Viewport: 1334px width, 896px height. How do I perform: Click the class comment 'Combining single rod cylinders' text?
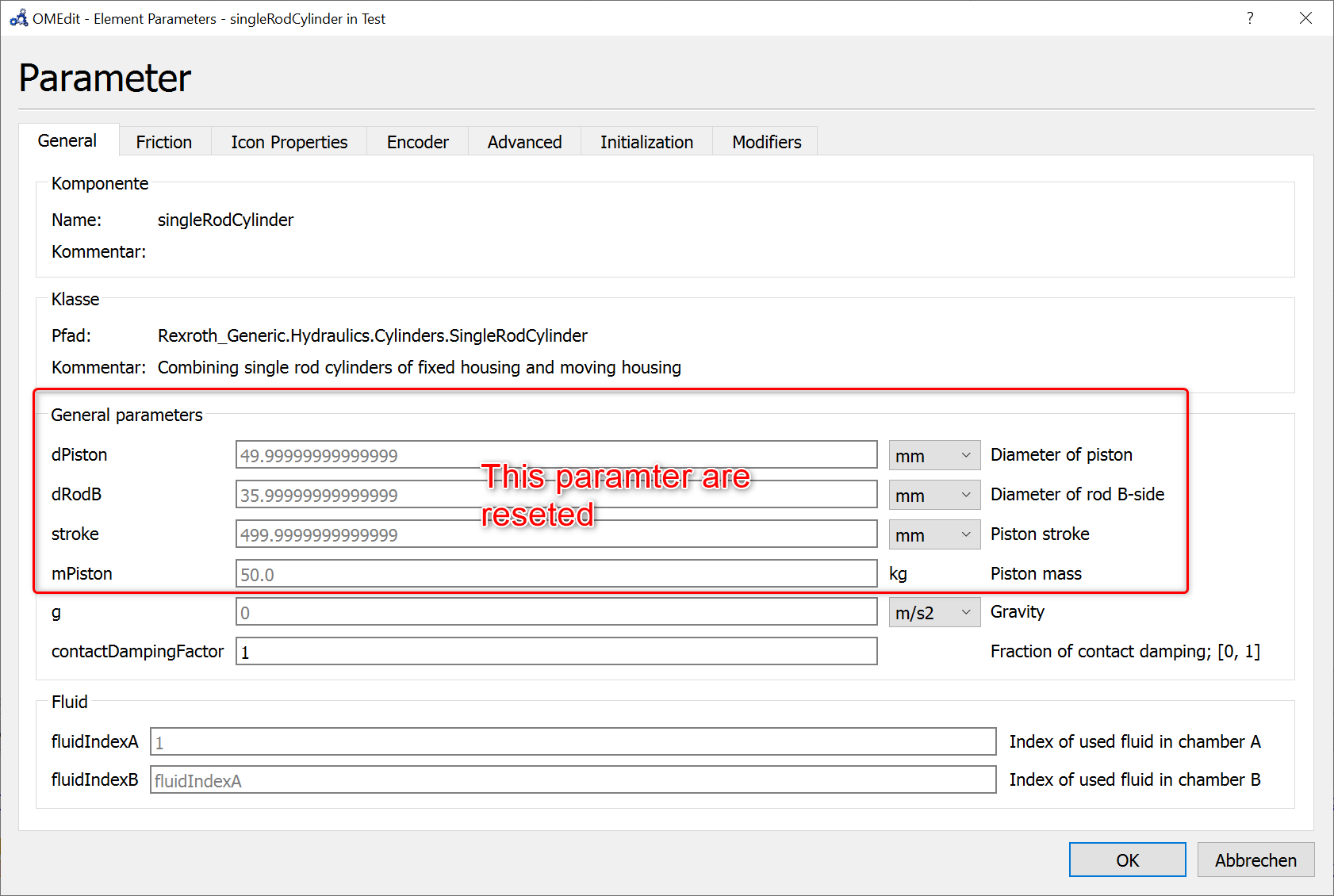point(420,367)
